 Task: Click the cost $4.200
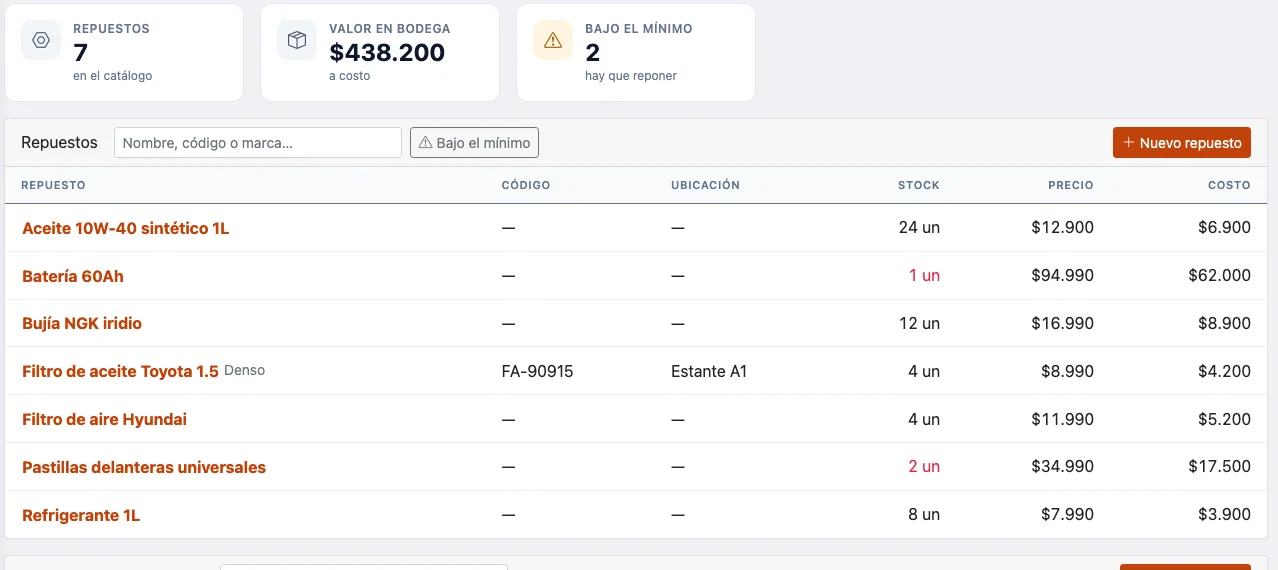coord(1224,371)
